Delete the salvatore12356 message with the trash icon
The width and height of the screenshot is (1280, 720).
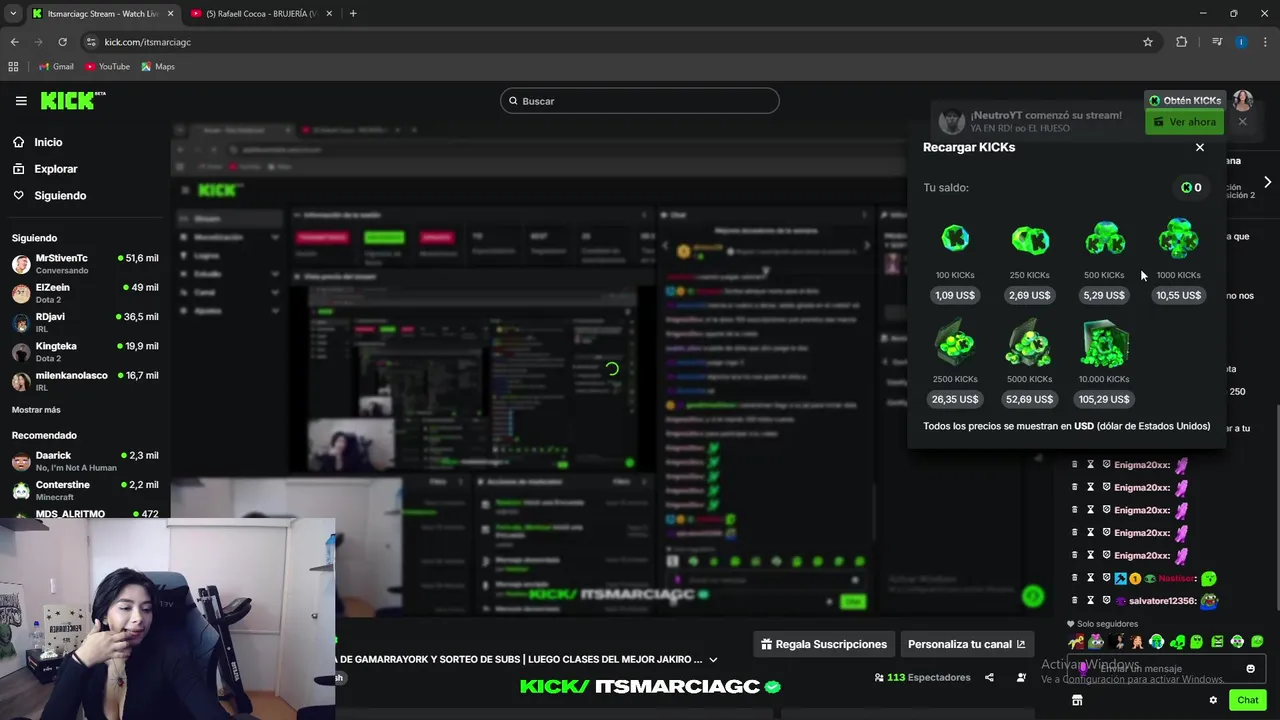pos(1075,601)
